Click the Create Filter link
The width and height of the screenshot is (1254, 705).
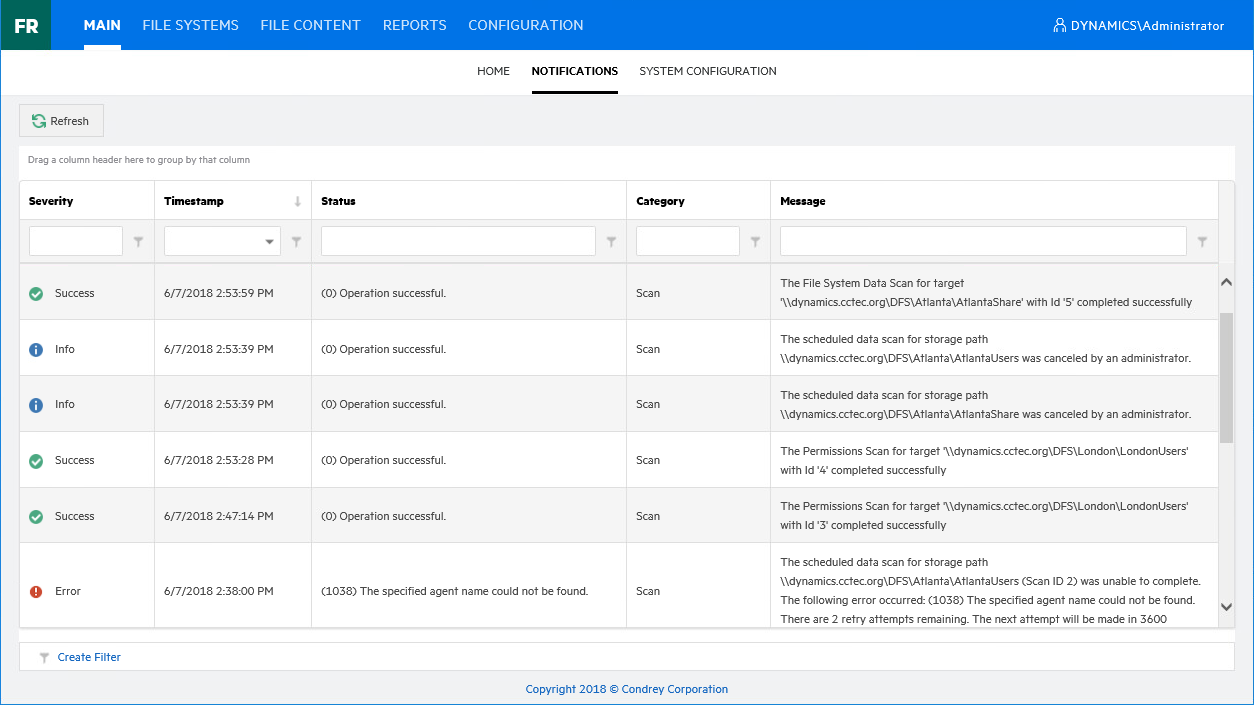pyautogui.click(x=89, y=657)
